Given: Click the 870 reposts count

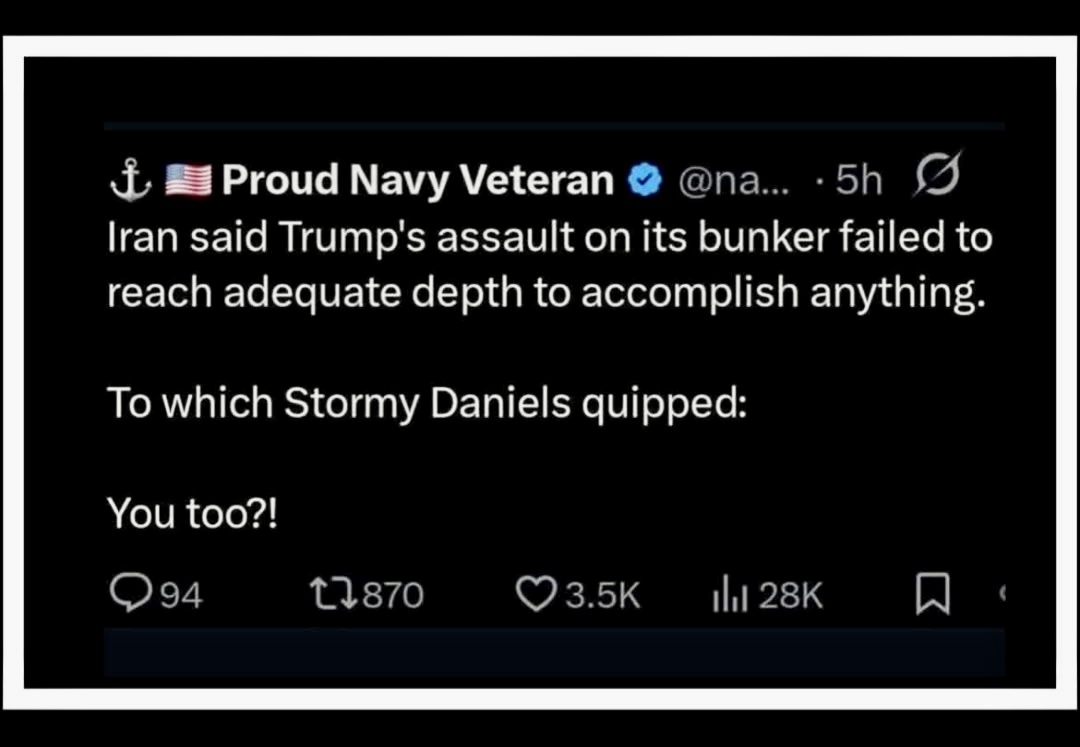Looking at the screenshot, I should 392,597.
